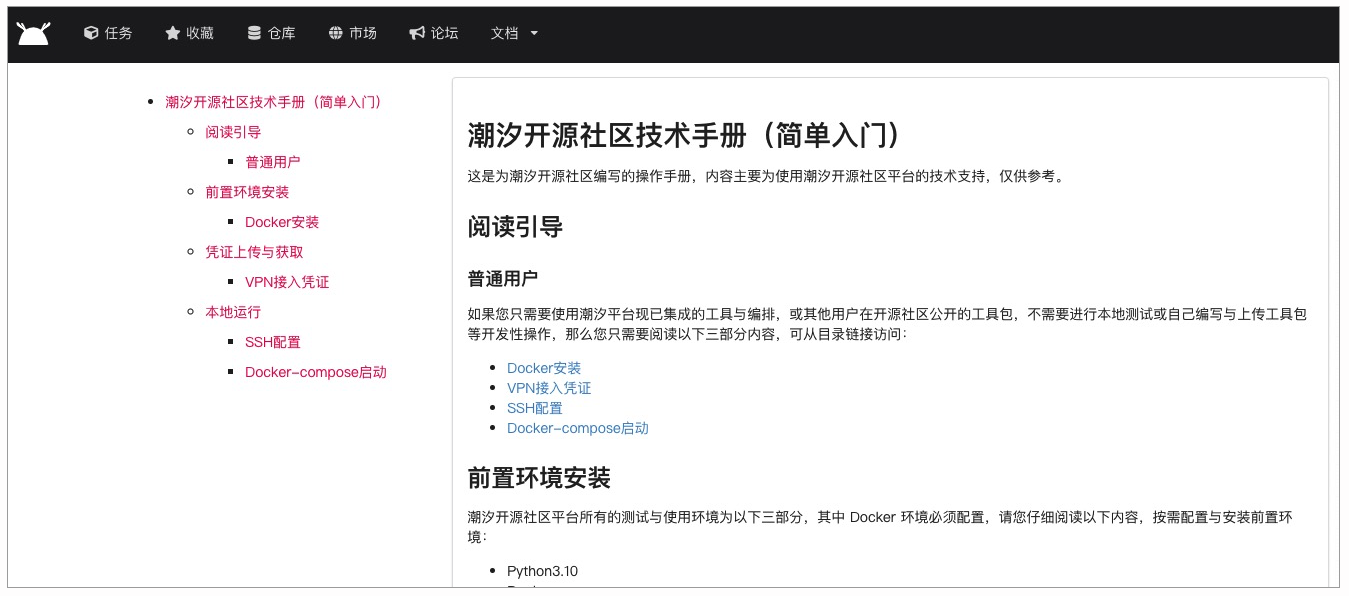Expand the 文档 dropdown arrow
The width and height of the screenshot is (1349, 596).
tap(535, 33)
